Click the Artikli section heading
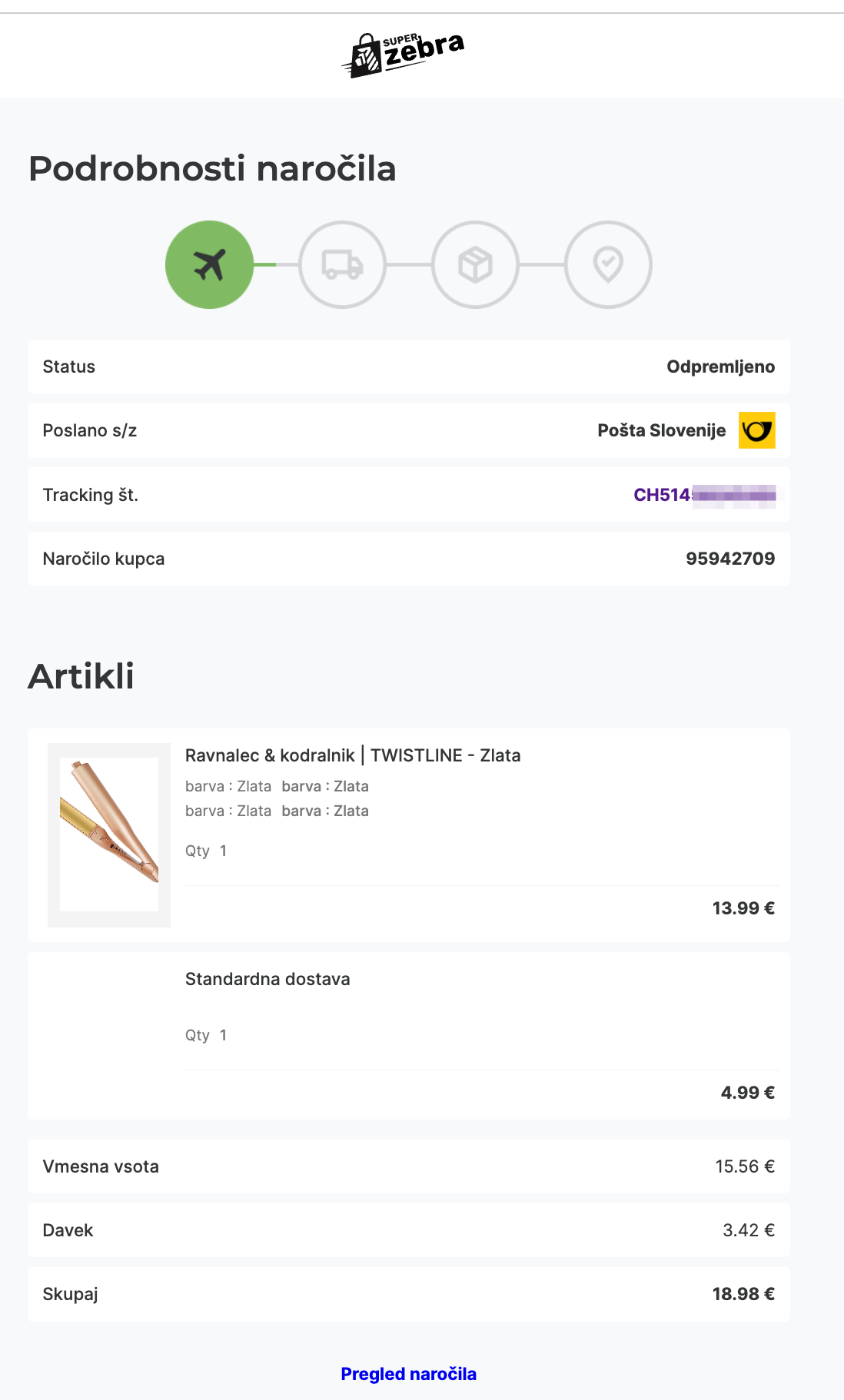This screenshot has height=1400, width=844. pyautogui.click(x=81, y=676)
